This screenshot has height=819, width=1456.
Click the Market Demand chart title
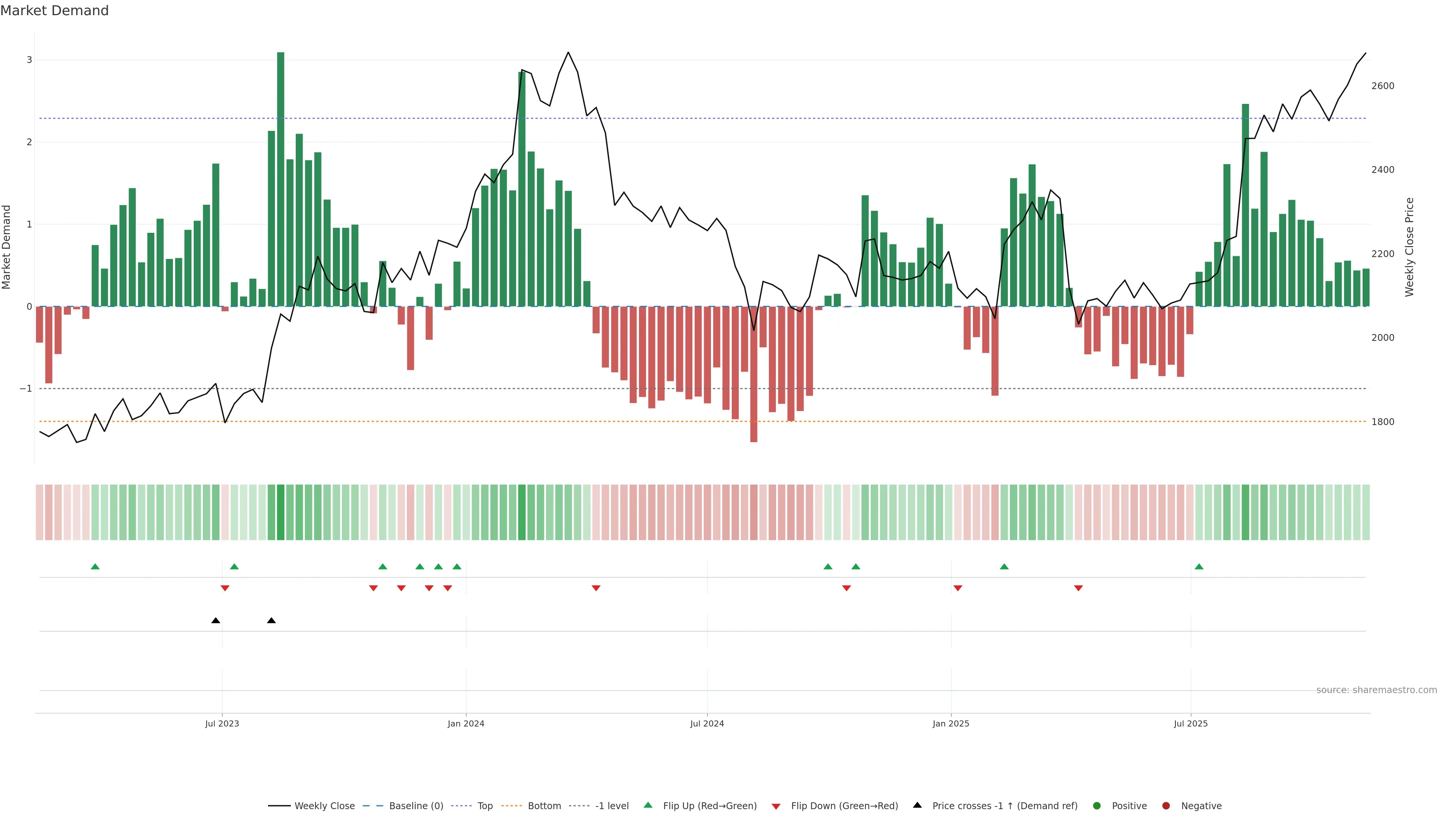click(54, 11)
